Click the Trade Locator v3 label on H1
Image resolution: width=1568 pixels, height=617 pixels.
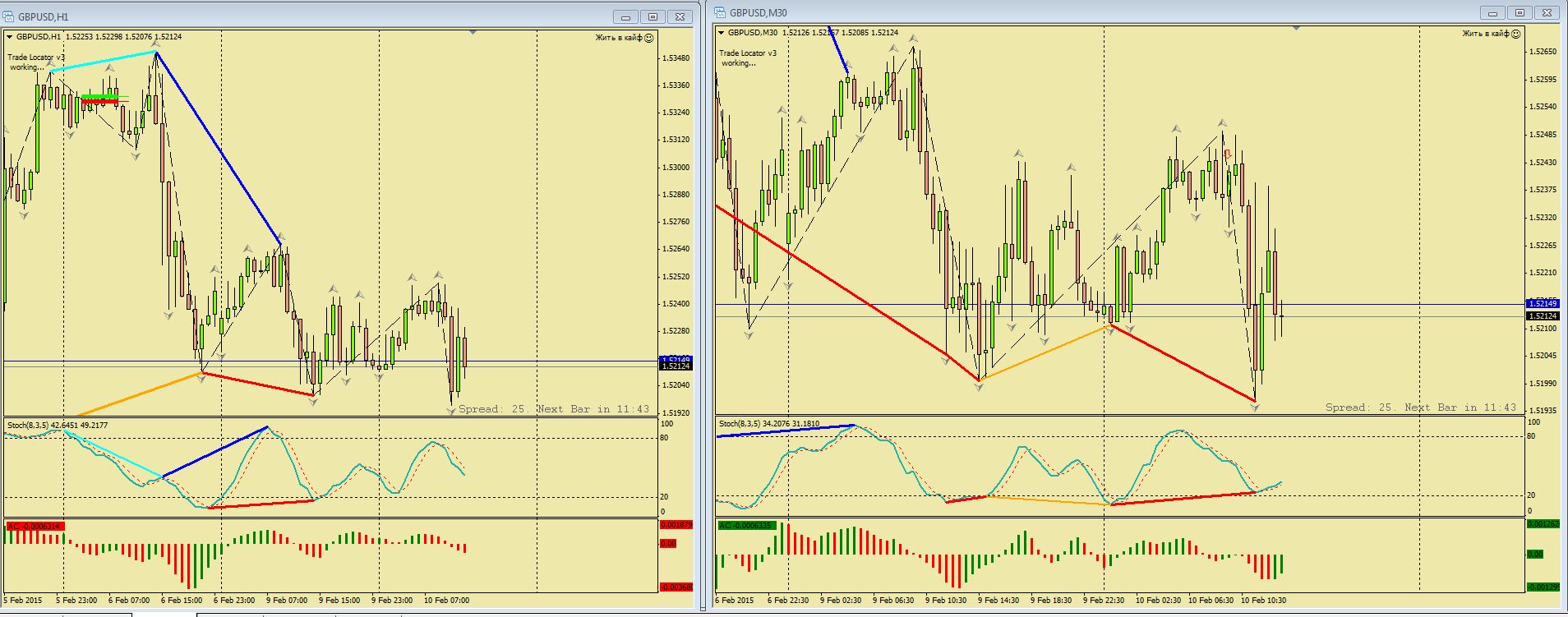pos(36,58)
